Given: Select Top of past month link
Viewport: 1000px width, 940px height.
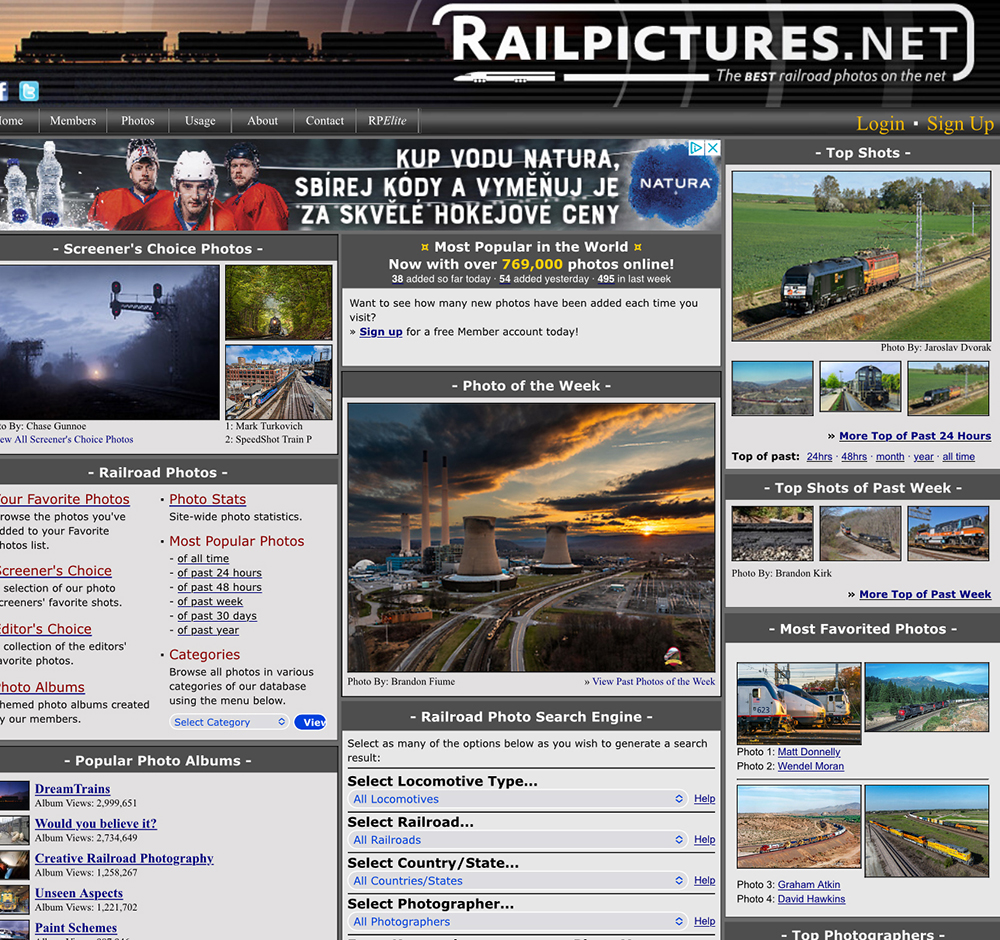Looking at the screenshot, I should pos(890,457).
